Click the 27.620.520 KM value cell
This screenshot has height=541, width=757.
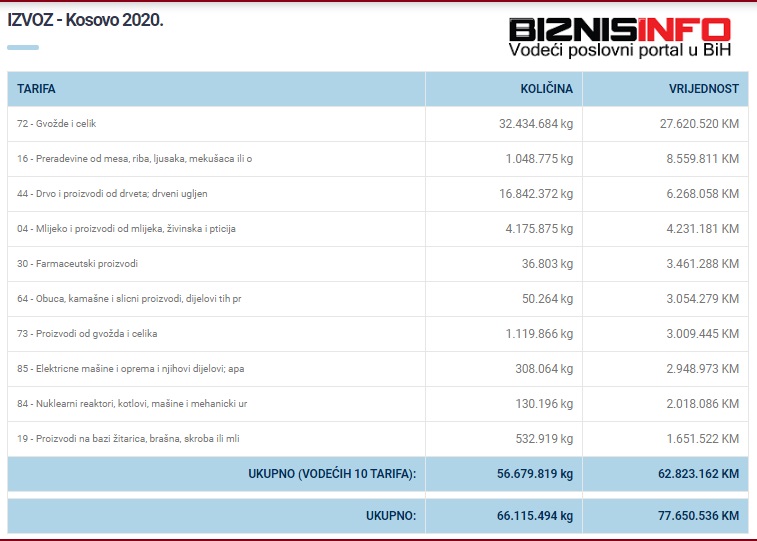pos(692,124)
